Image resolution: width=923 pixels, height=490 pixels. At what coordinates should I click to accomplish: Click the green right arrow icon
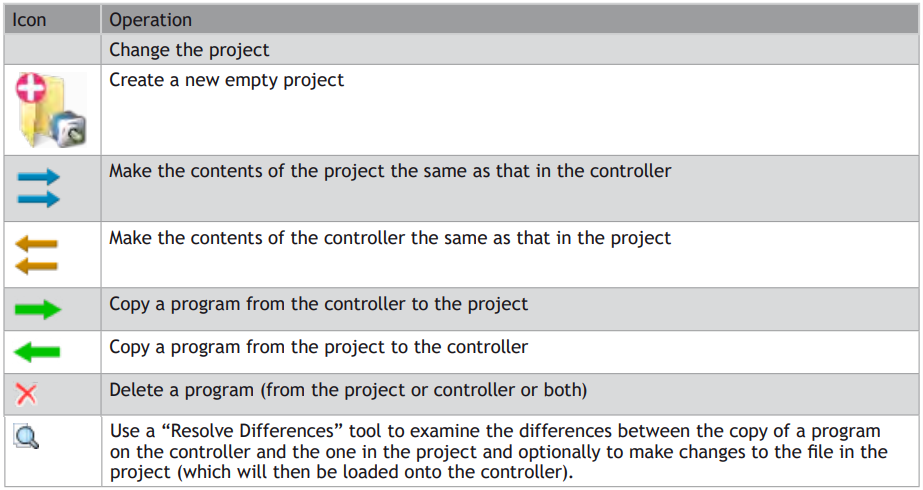pyautogui.click(x=38, y=309)
